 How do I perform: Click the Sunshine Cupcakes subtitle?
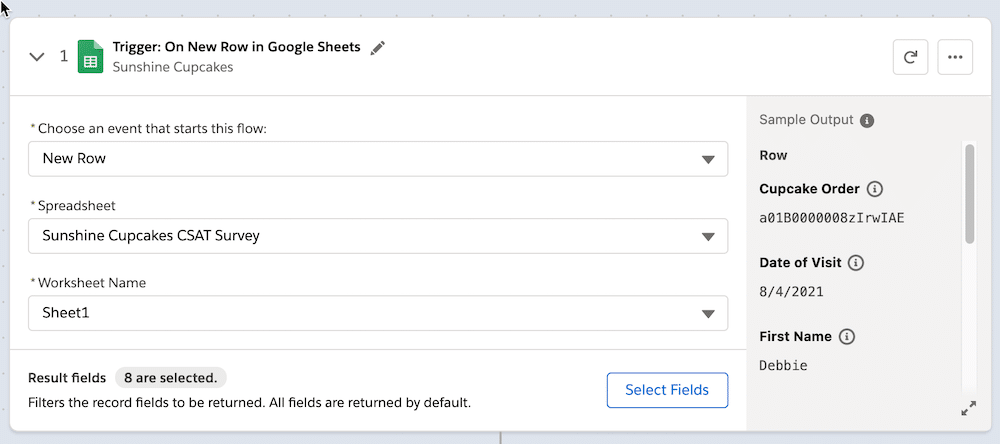tap(173, 67)
